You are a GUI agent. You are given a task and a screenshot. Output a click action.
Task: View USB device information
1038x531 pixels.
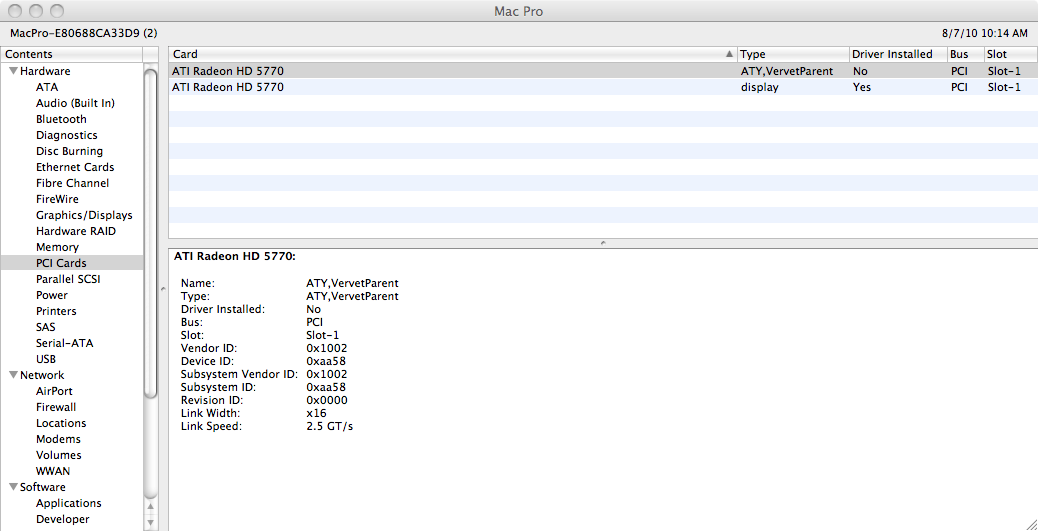coord(46,359)
